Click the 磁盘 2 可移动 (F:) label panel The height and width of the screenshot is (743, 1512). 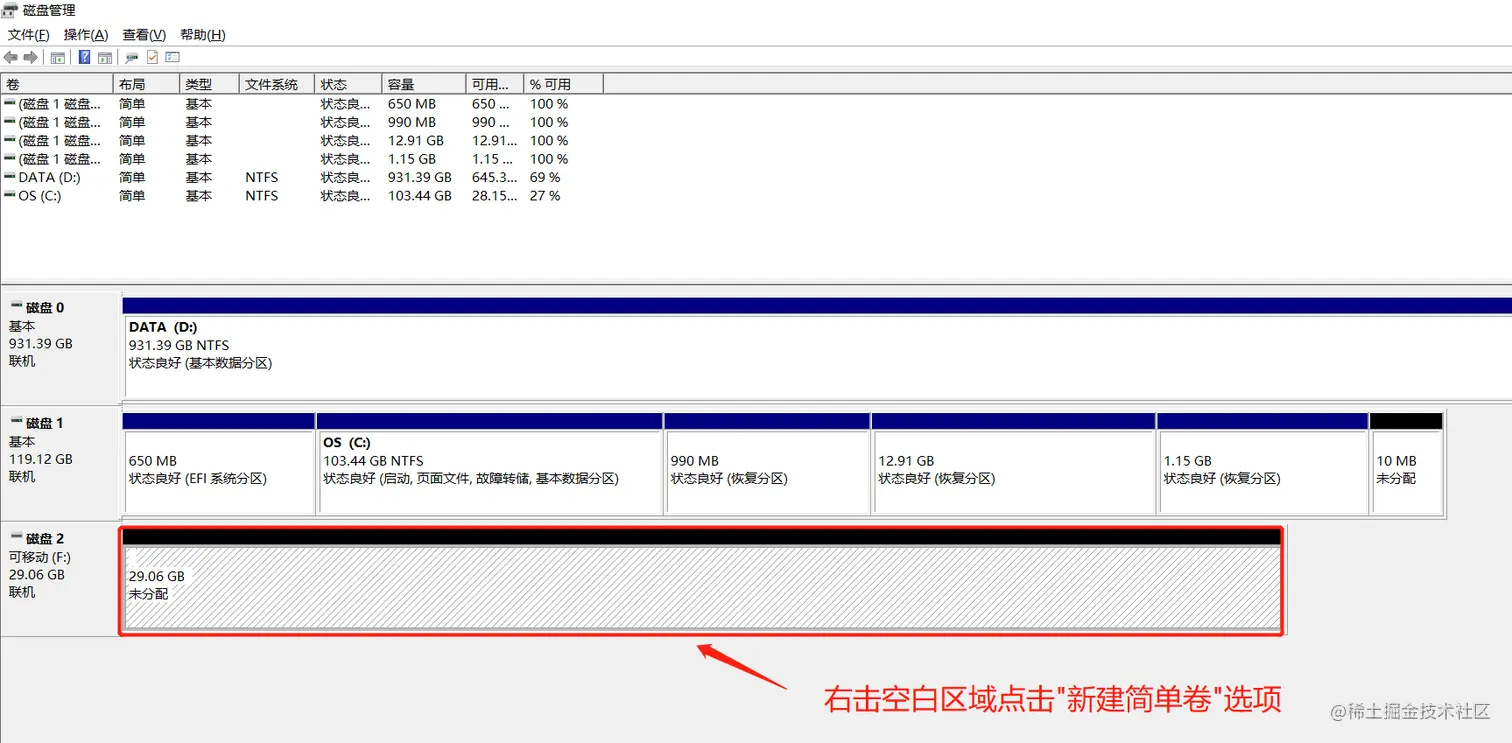click(x=61, y=578)
